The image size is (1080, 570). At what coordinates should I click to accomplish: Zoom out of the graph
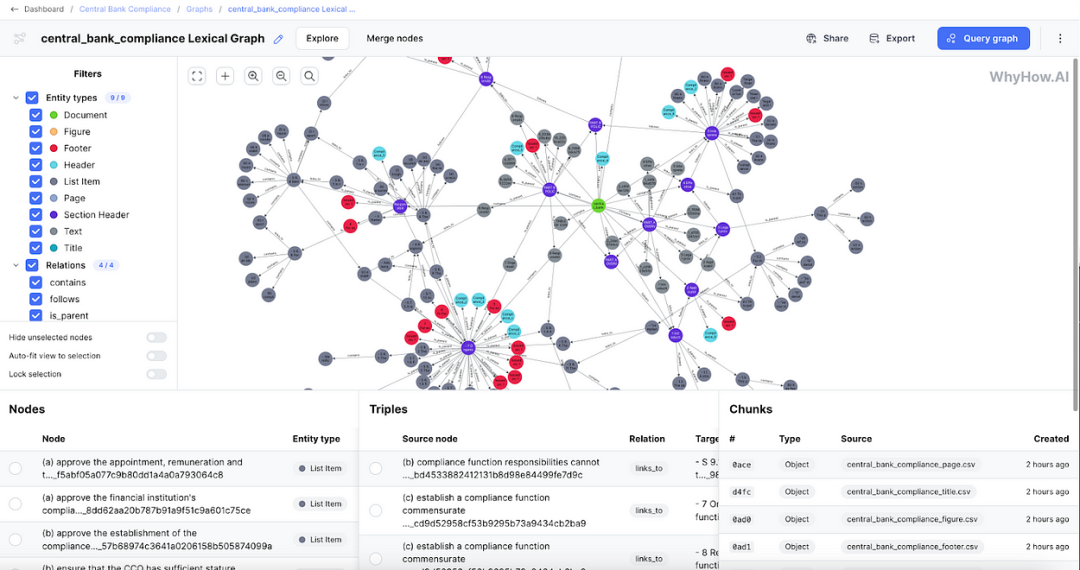pyautogui.click(x=281, y=76)
